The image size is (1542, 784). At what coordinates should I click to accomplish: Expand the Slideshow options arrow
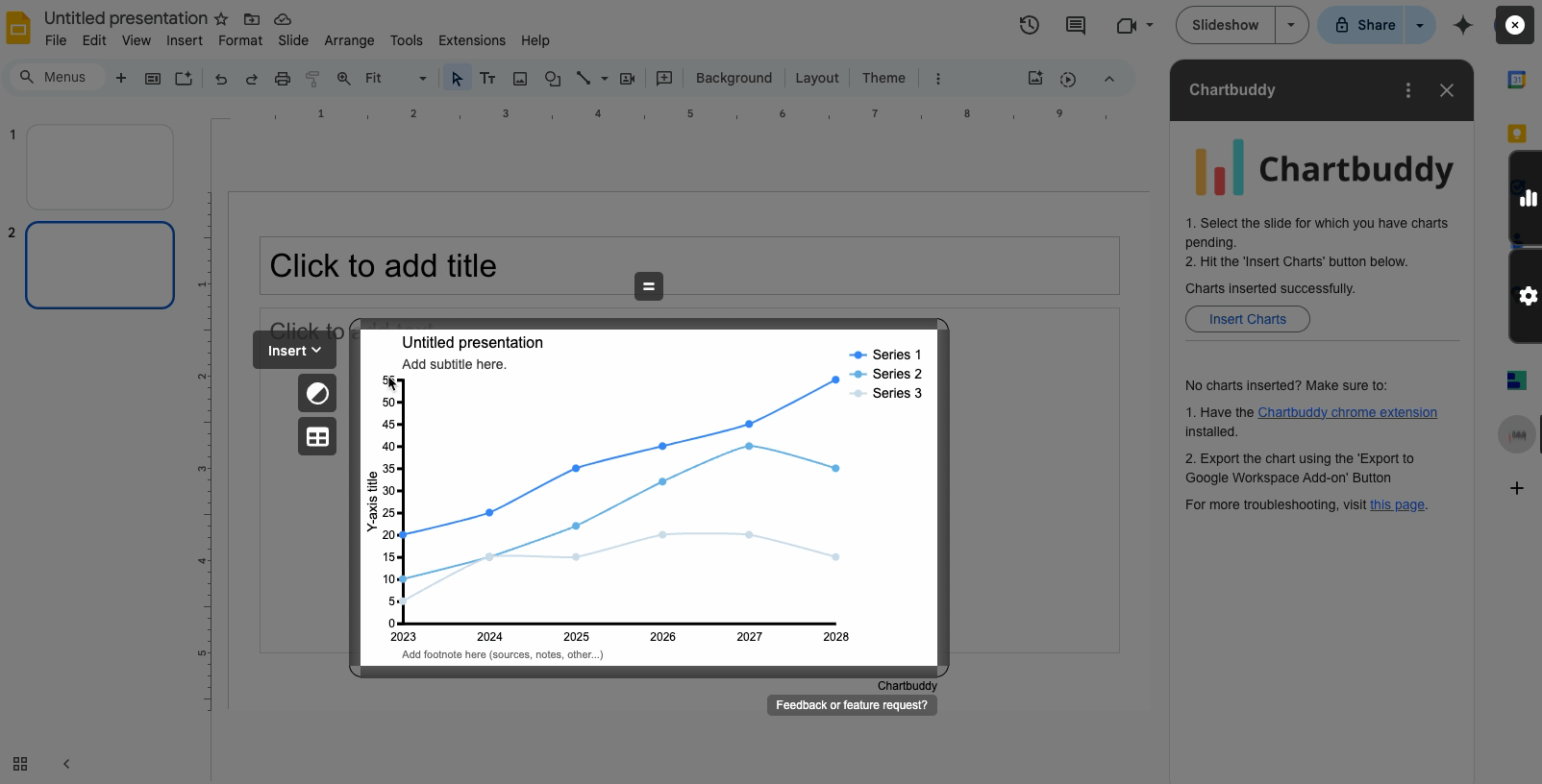[x=1291, y=25]
